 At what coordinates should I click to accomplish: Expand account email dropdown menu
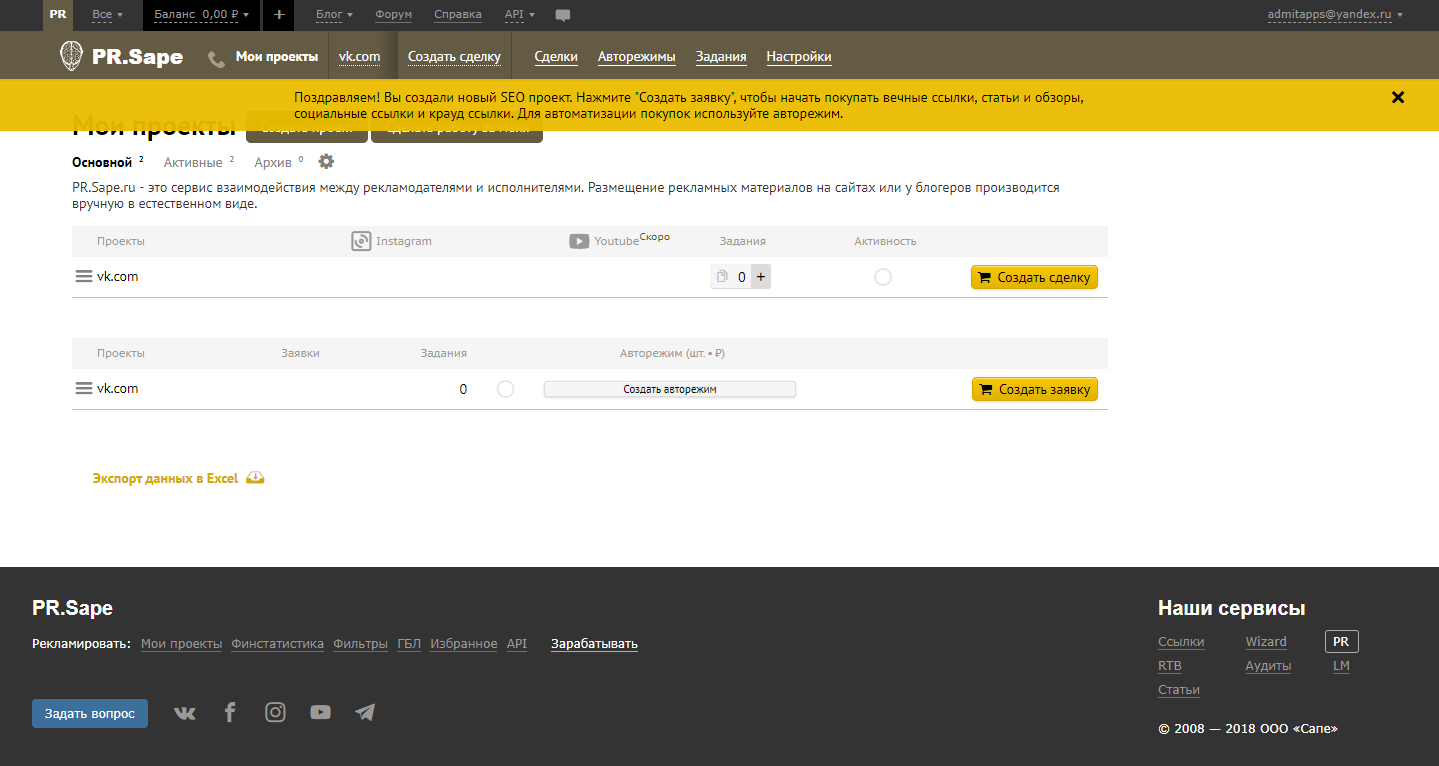click(x=1335, y=15)
